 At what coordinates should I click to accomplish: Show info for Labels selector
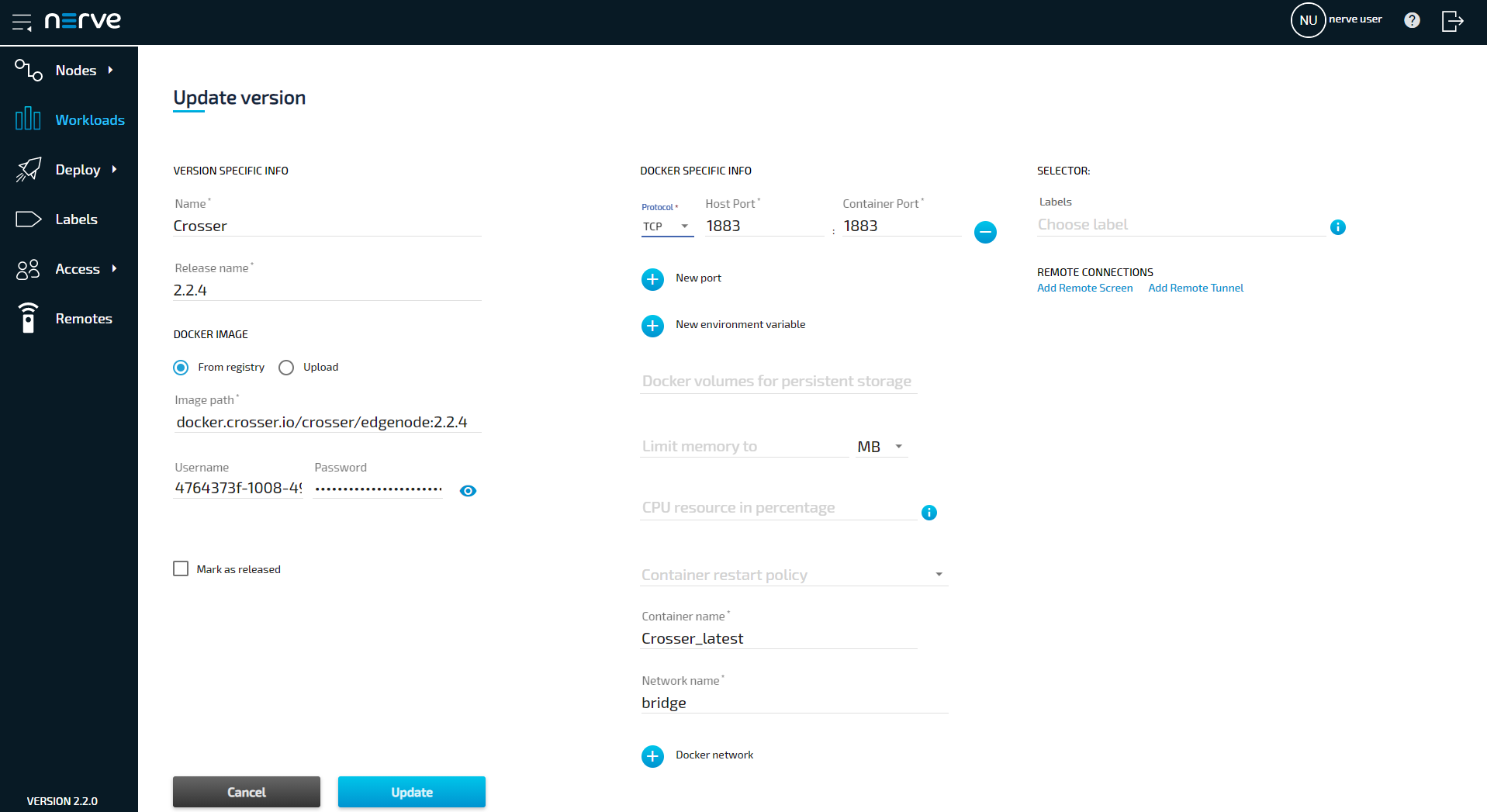(1337, 227)
